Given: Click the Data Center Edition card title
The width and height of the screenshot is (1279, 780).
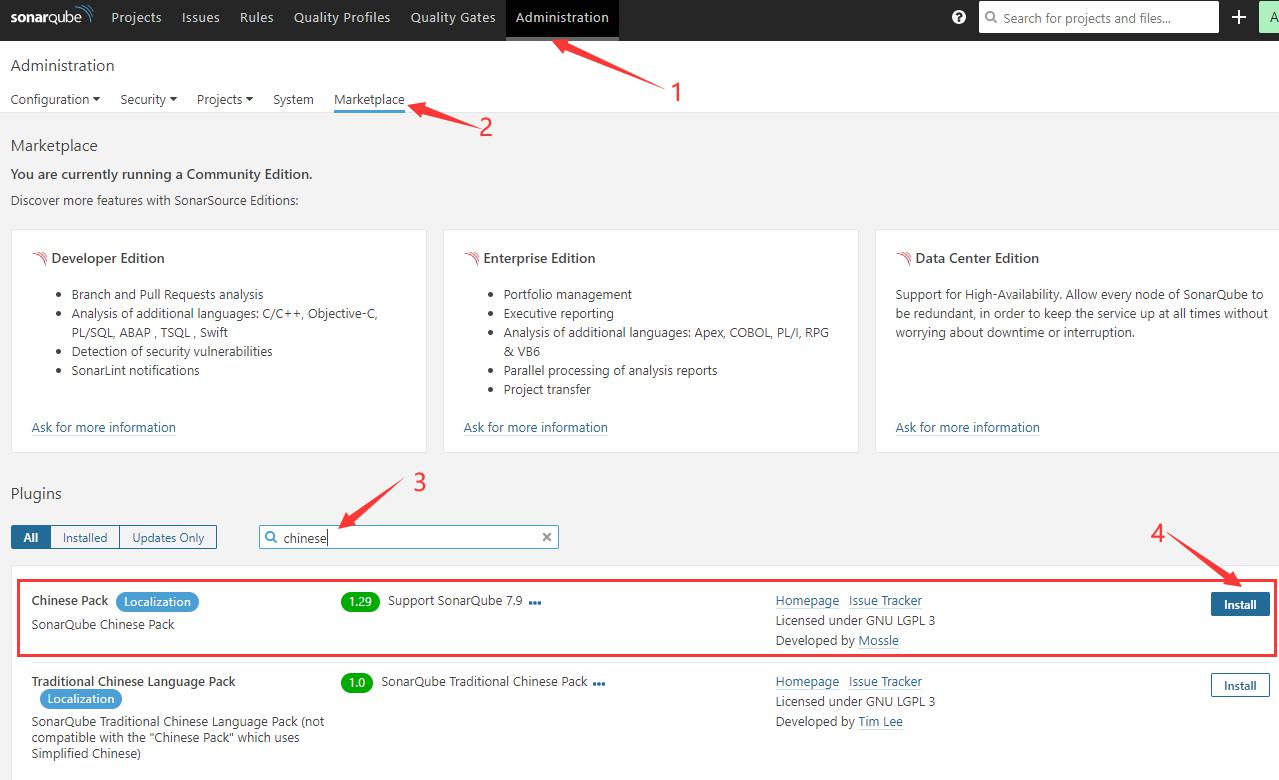Looking at the screenshot, I should click(x=977, y=258).
